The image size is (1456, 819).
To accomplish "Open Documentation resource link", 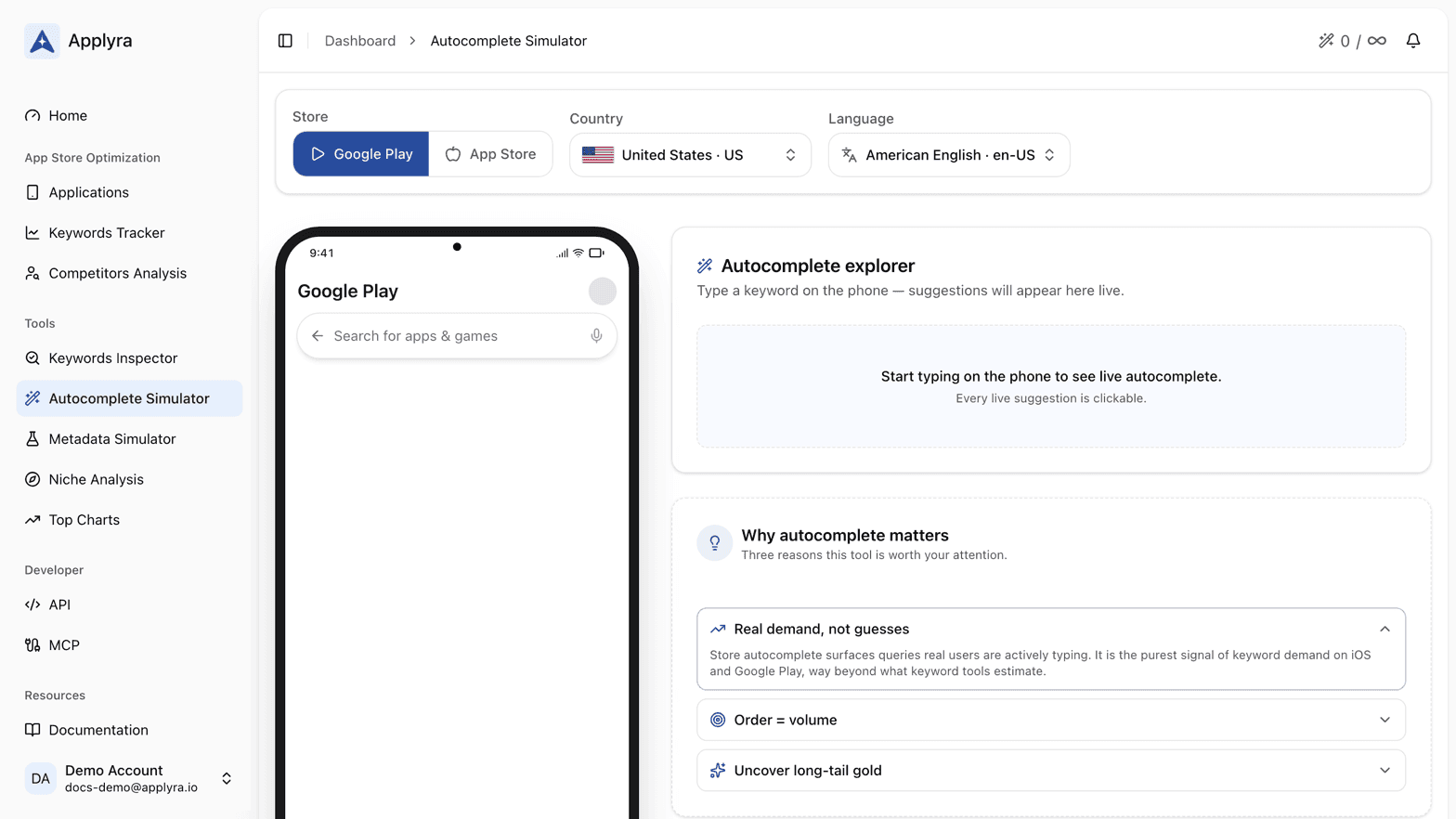I will 129,730.
